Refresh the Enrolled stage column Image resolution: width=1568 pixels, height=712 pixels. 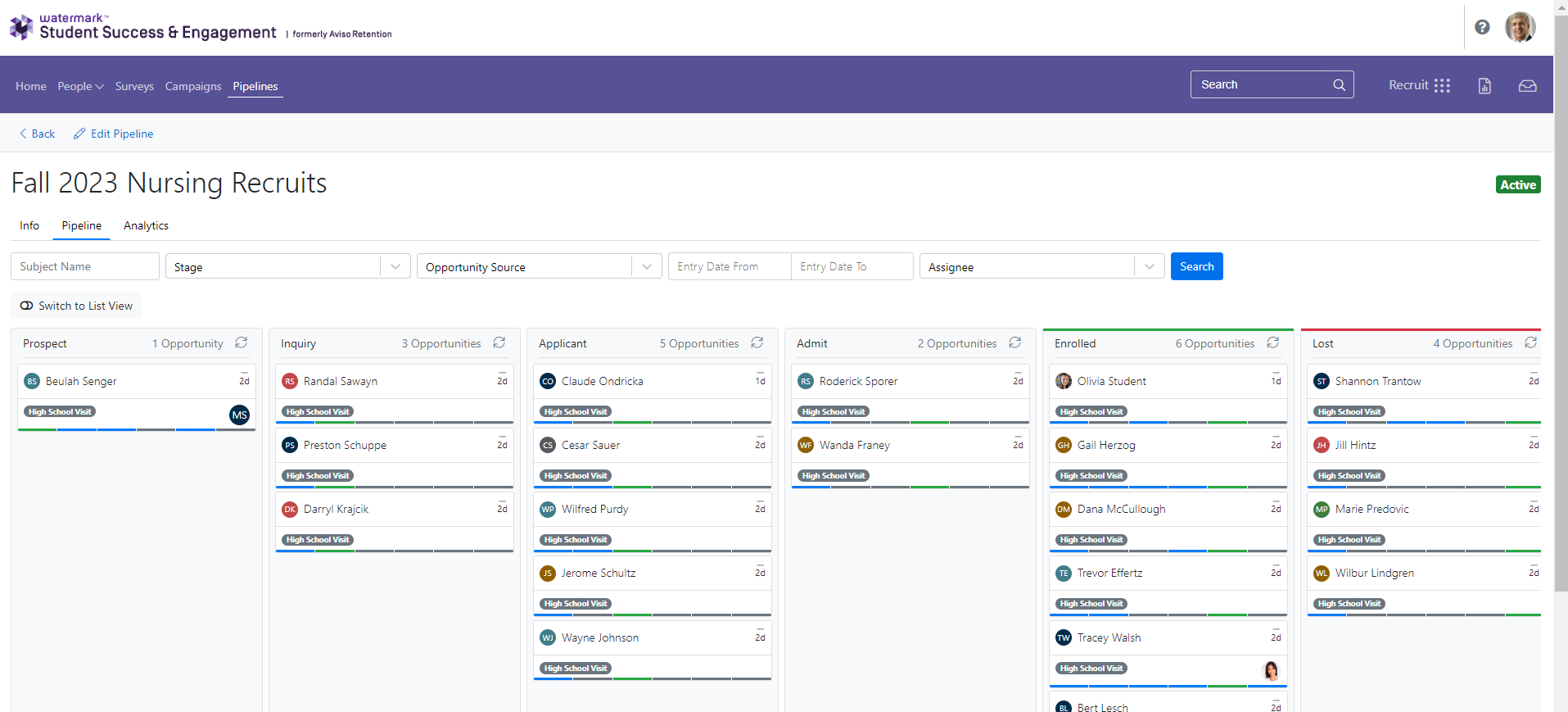1273,342
